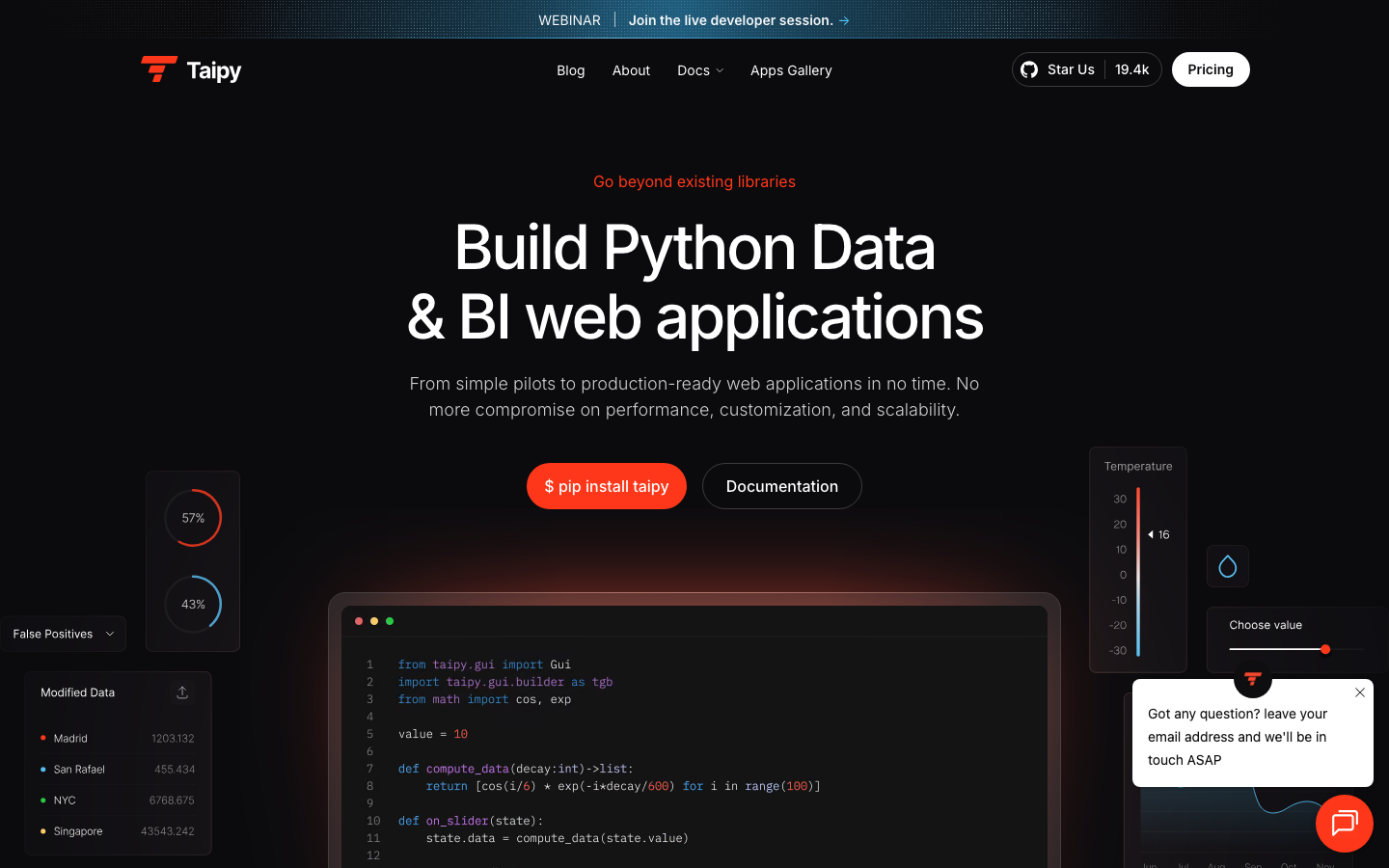Viewport: 1389px width, 868px height.
Task: Click the 'Go beyond existing libraries' tagline
Action: [x=694, y=181]
